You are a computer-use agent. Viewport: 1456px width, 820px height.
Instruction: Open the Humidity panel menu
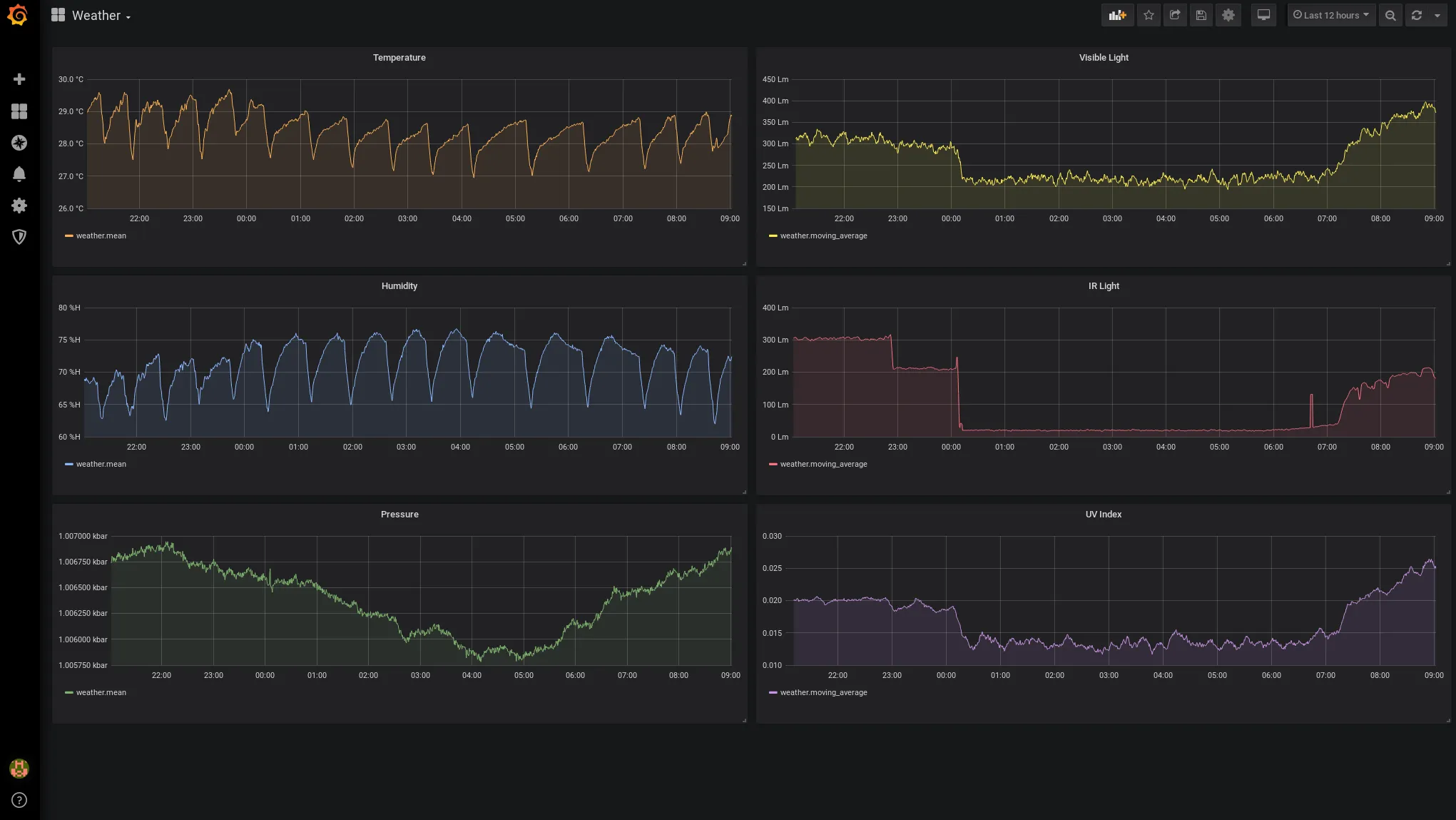pos(399,285)
